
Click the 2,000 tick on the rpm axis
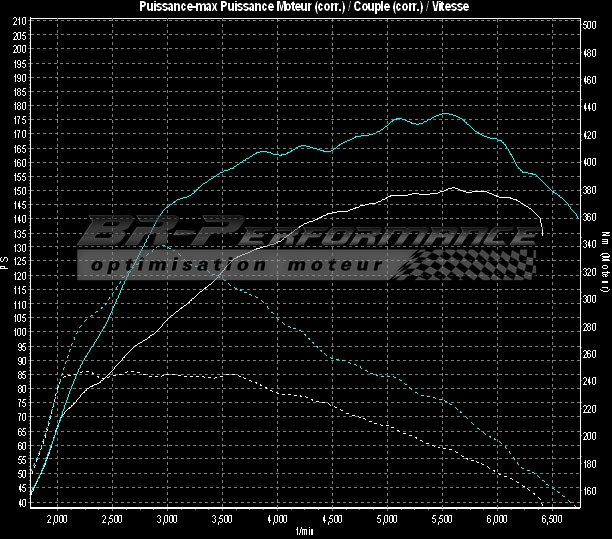tap(57, 519)
